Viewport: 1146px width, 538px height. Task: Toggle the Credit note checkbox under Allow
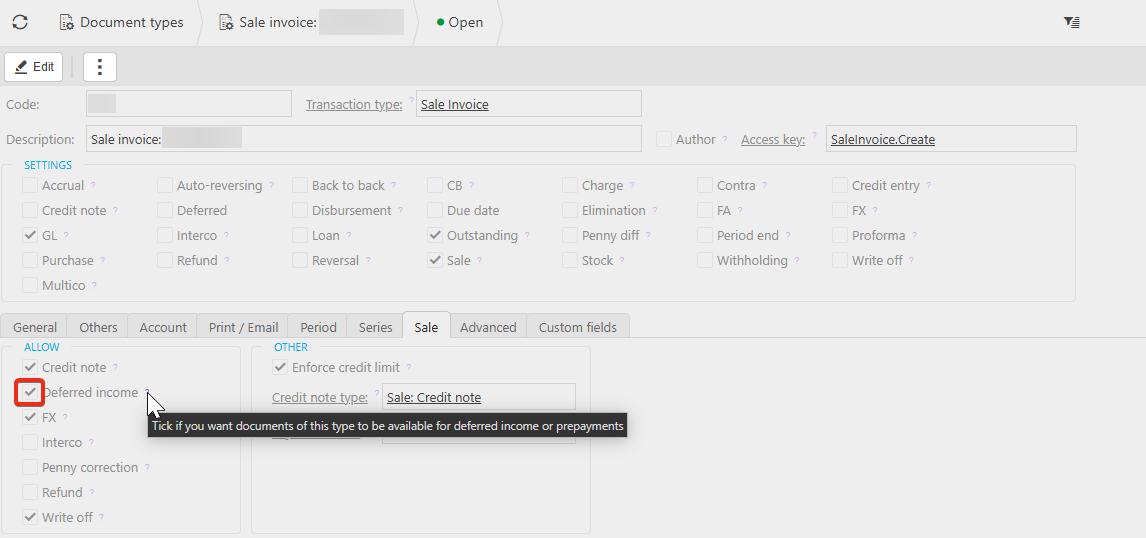point(30,368)
